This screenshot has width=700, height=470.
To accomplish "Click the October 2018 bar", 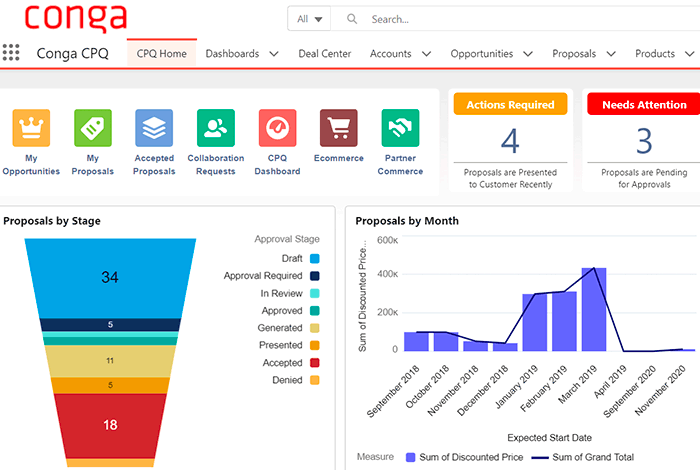I will pos(446,341).
